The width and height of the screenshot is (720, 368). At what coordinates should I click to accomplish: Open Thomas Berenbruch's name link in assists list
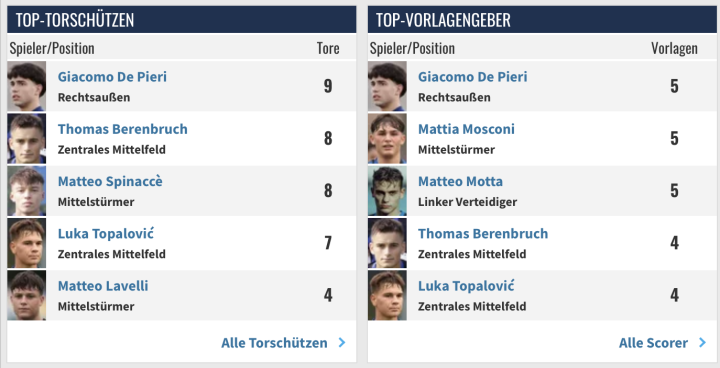tap(483, 233)
